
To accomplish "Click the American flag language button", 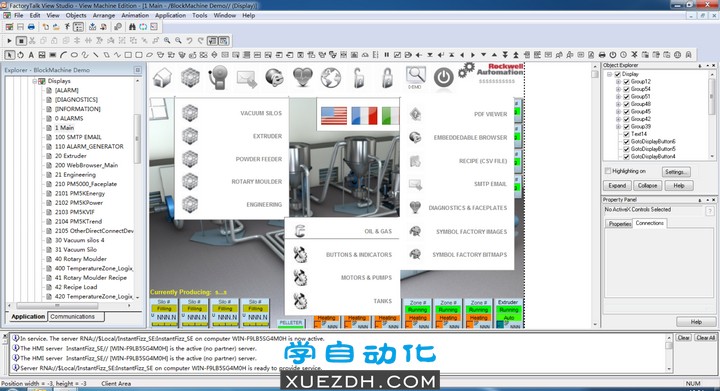I will (x=334, y=116).
